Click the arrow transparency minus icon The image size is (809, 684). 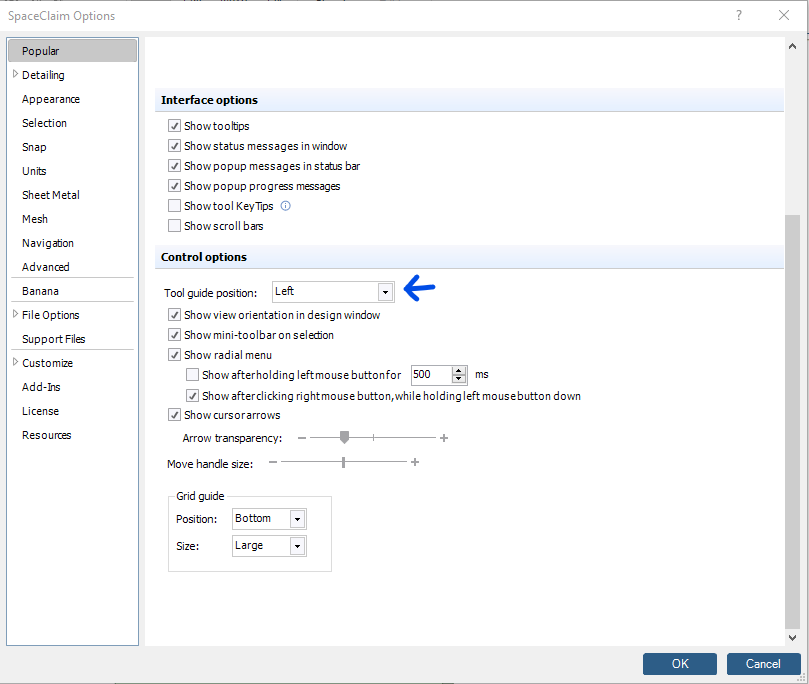[302, 438]
